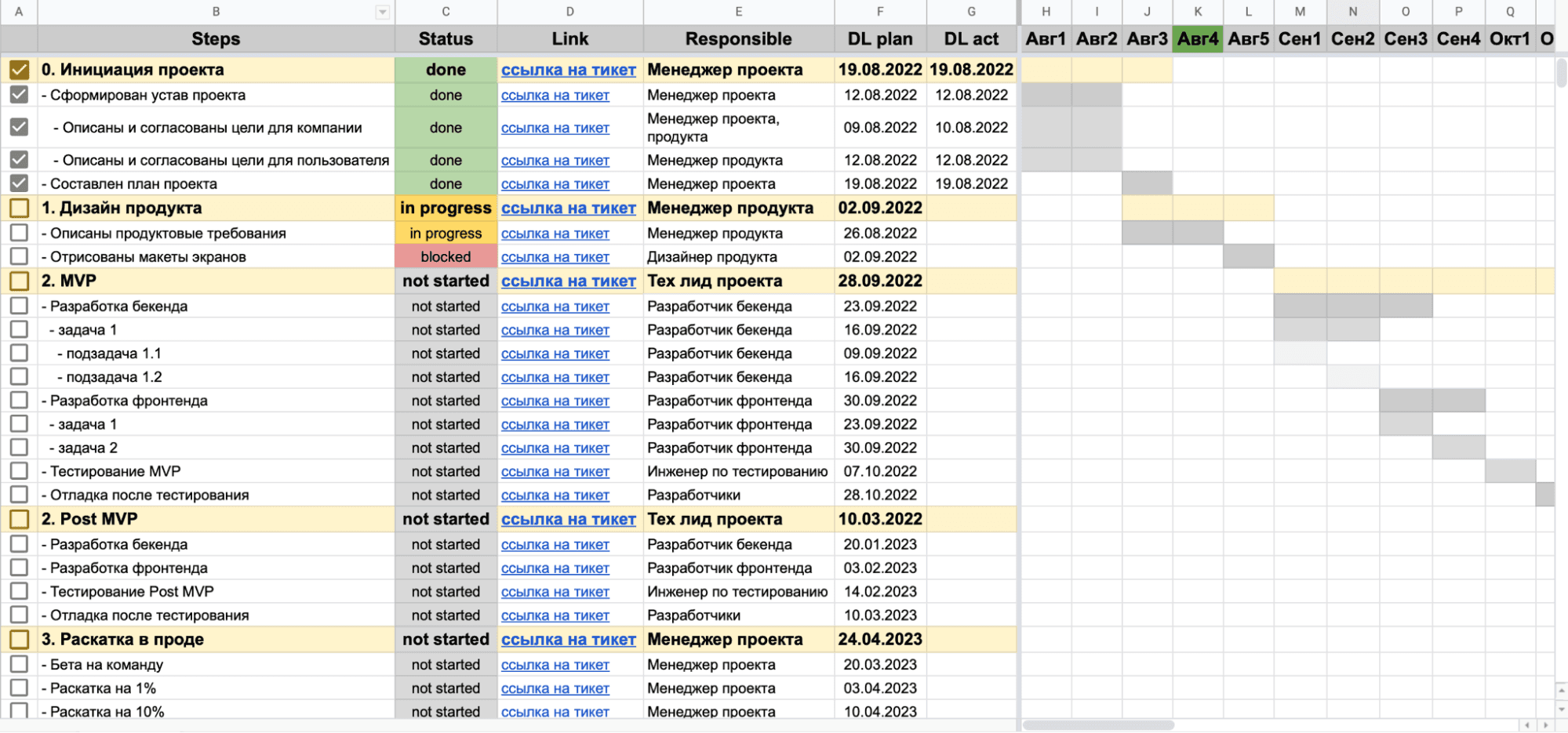Click the scroll-left arrow at bottom right
Screen dimensions: 1568x733
[1526, 725]
